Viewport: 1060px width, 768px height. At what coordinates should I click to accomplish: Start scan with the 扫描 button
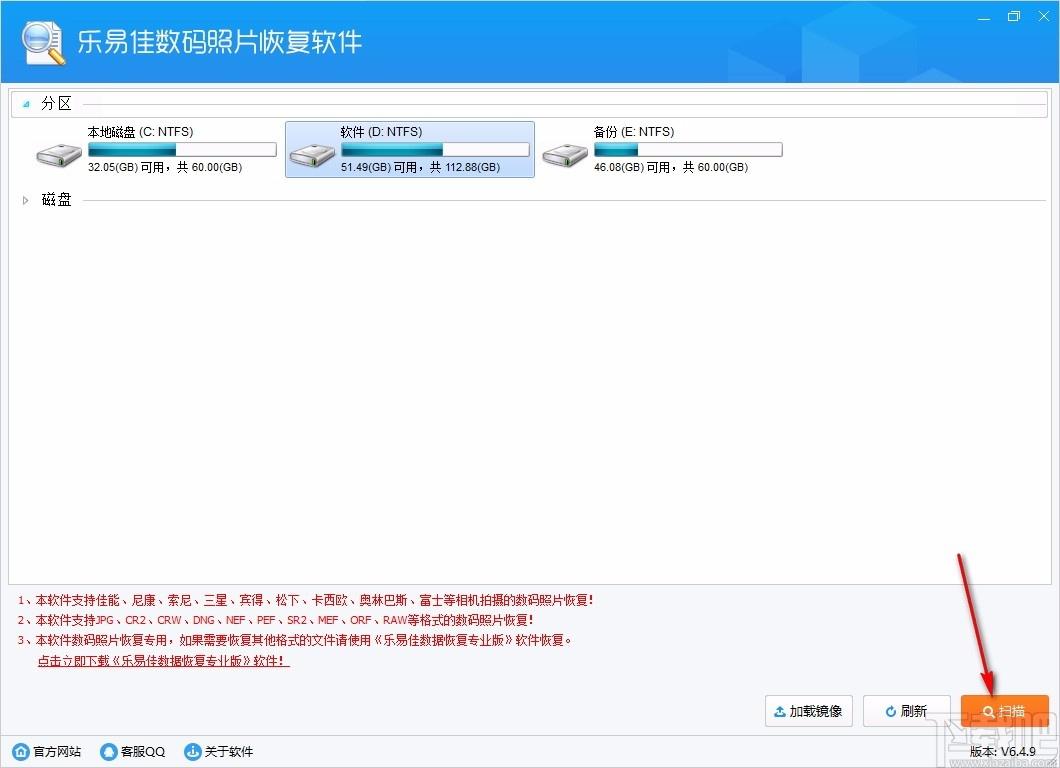coord(1005,711)
